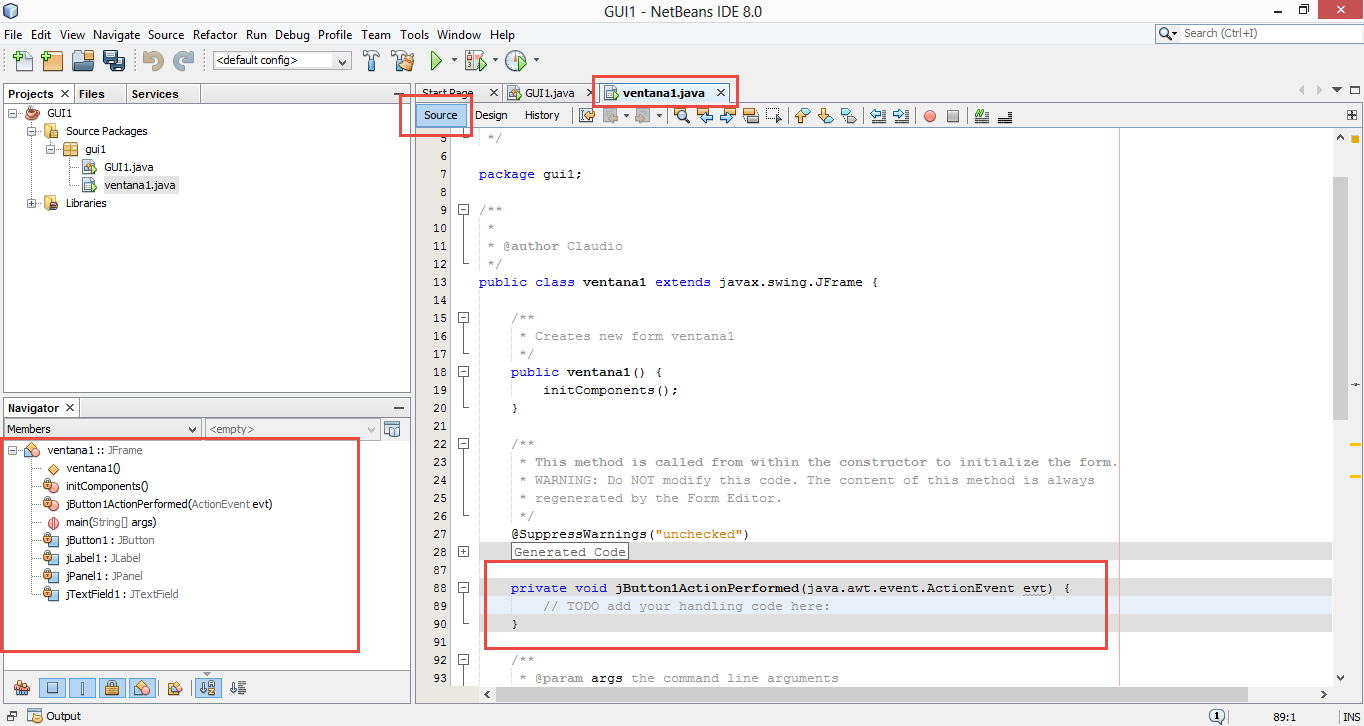Select the Run Project icon
The width and height of the screenshot is (1364, 726).
(438, 60)
